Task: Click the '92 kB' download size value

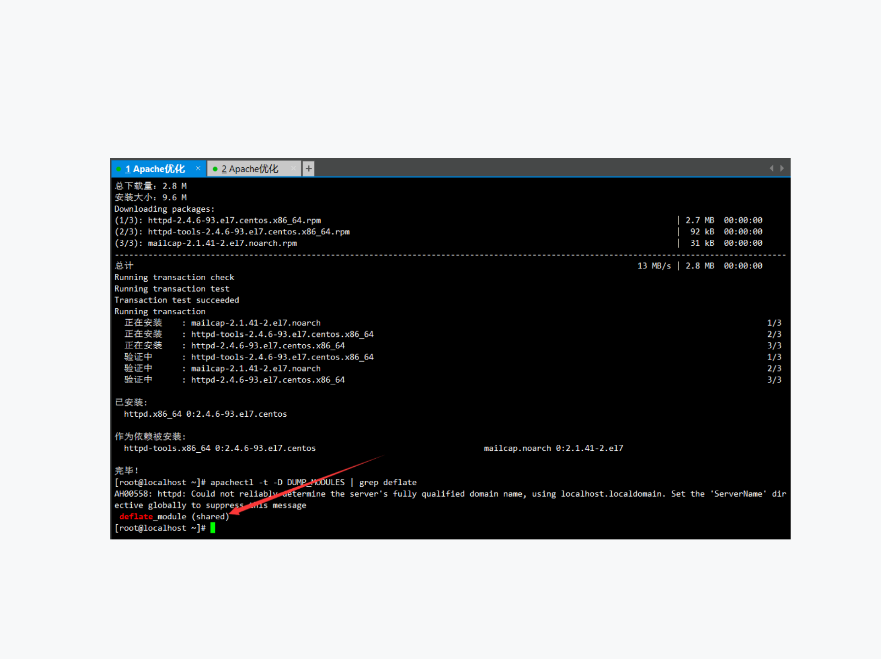Action: point(702,231)
